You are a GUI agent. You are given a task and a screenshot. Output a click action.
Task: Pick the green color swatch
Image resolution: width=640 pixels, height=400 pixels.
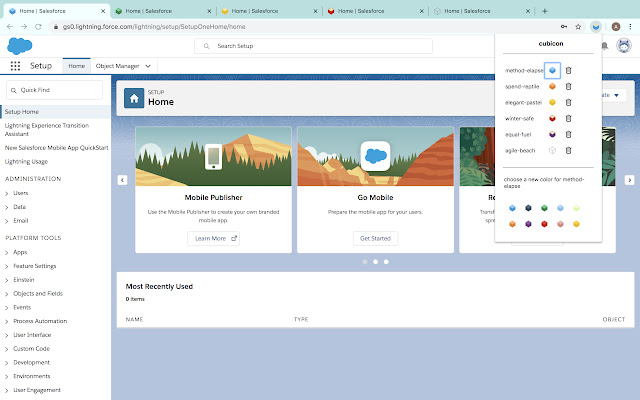[x=544, y=208]
